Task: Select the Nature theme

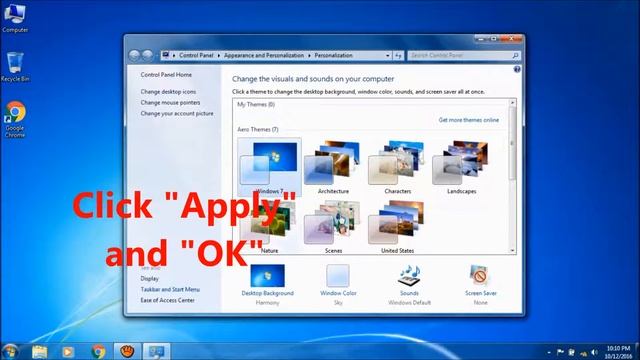Action: click(269, 227)
